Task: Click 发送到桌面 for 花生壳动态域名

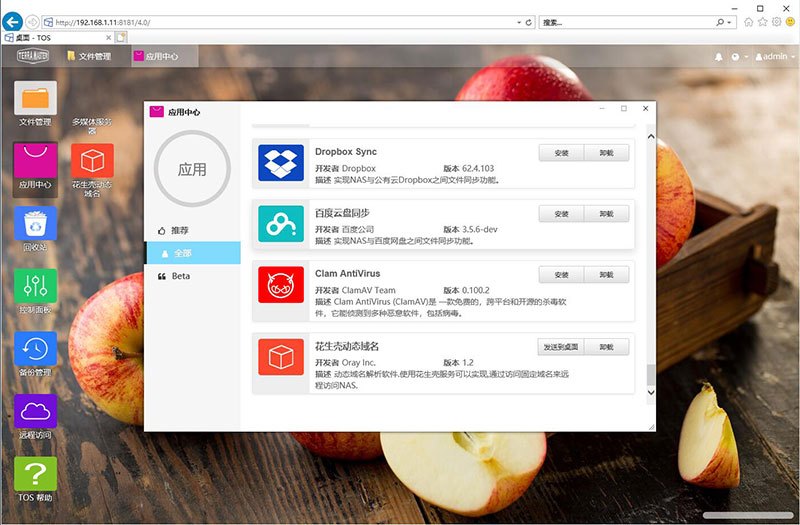Action: click(561, 347)
